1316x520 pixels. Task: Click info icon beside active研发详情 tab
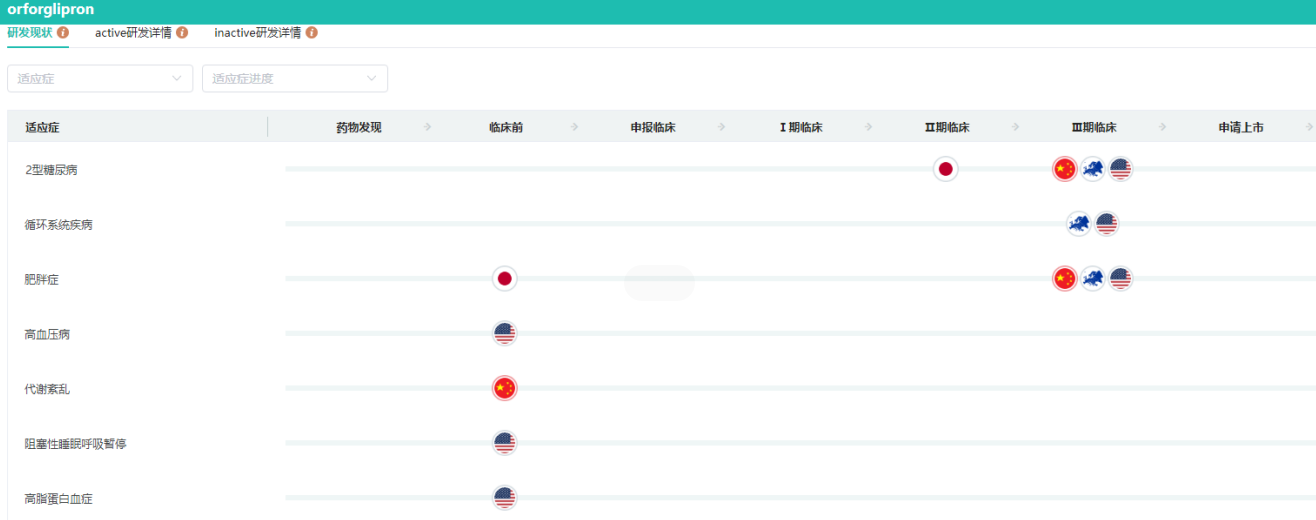point(182,33)
